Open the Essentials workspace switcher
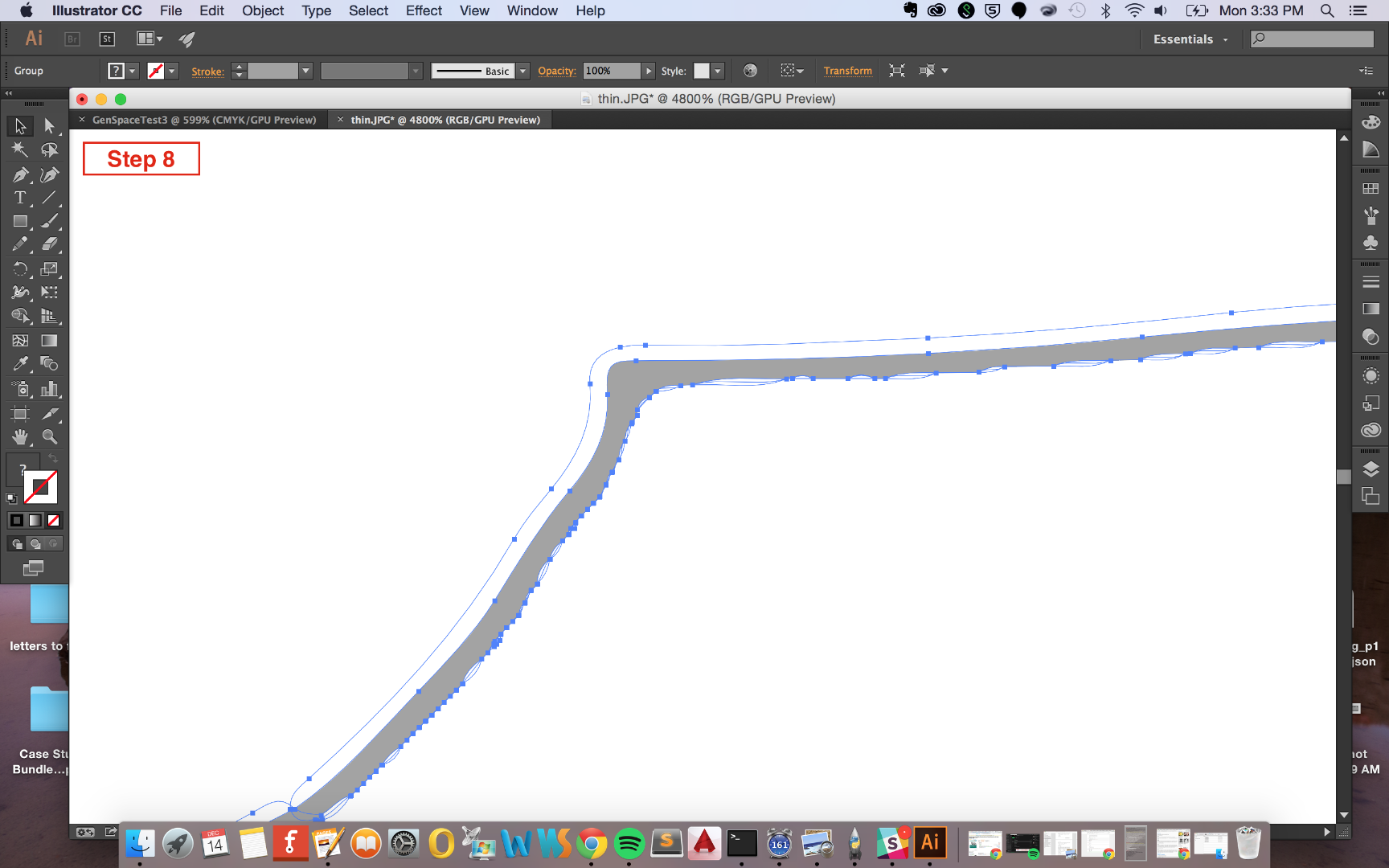This screenshot has height=868, width=1389. click(x=1190, y=39)
